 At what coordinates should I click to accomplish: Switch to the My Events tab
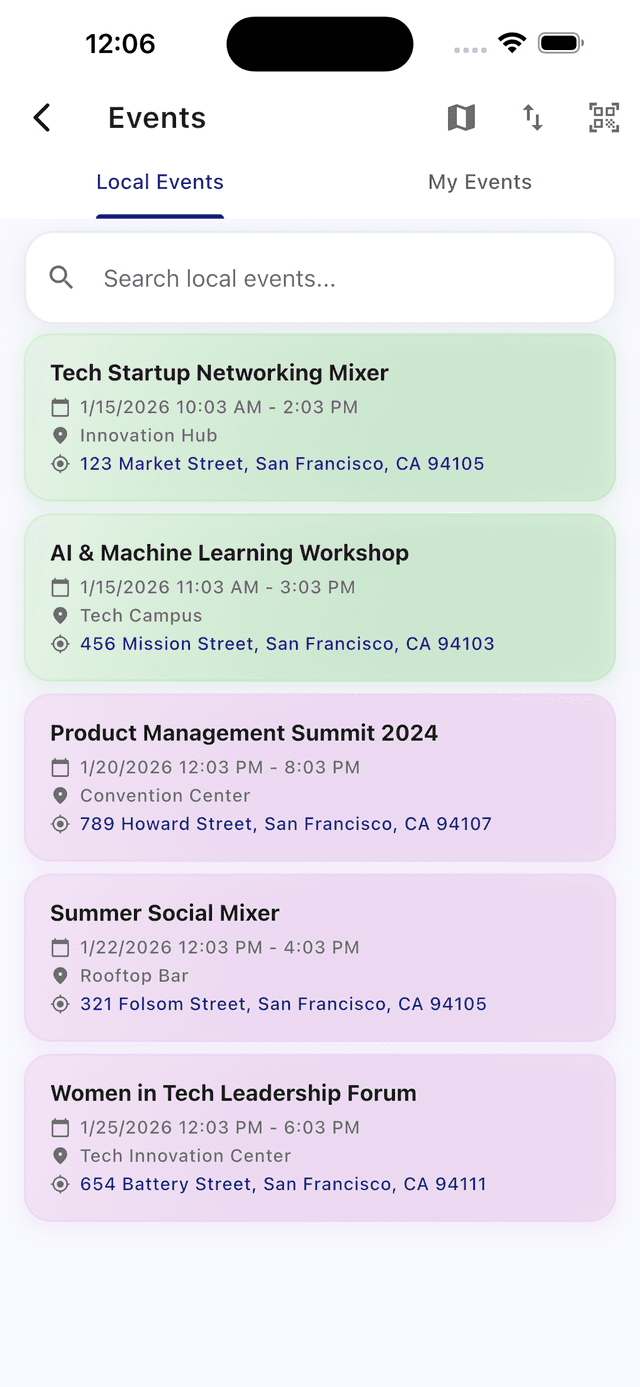click(x=480, y=182)
